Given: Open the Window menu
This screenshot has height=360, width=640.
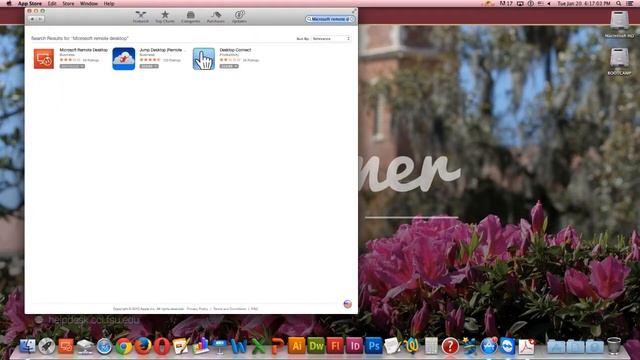Looking at the screenshot, I should pos(89,3).
